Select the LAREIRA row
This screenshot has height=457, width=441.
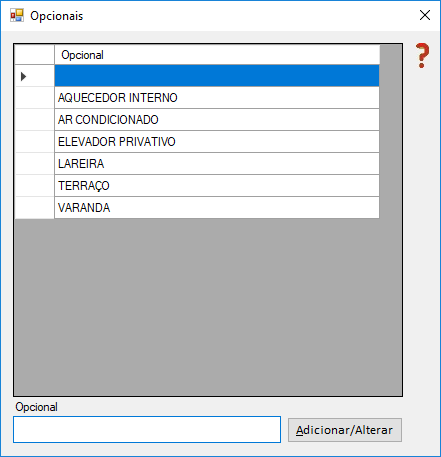tap(217, 164)
